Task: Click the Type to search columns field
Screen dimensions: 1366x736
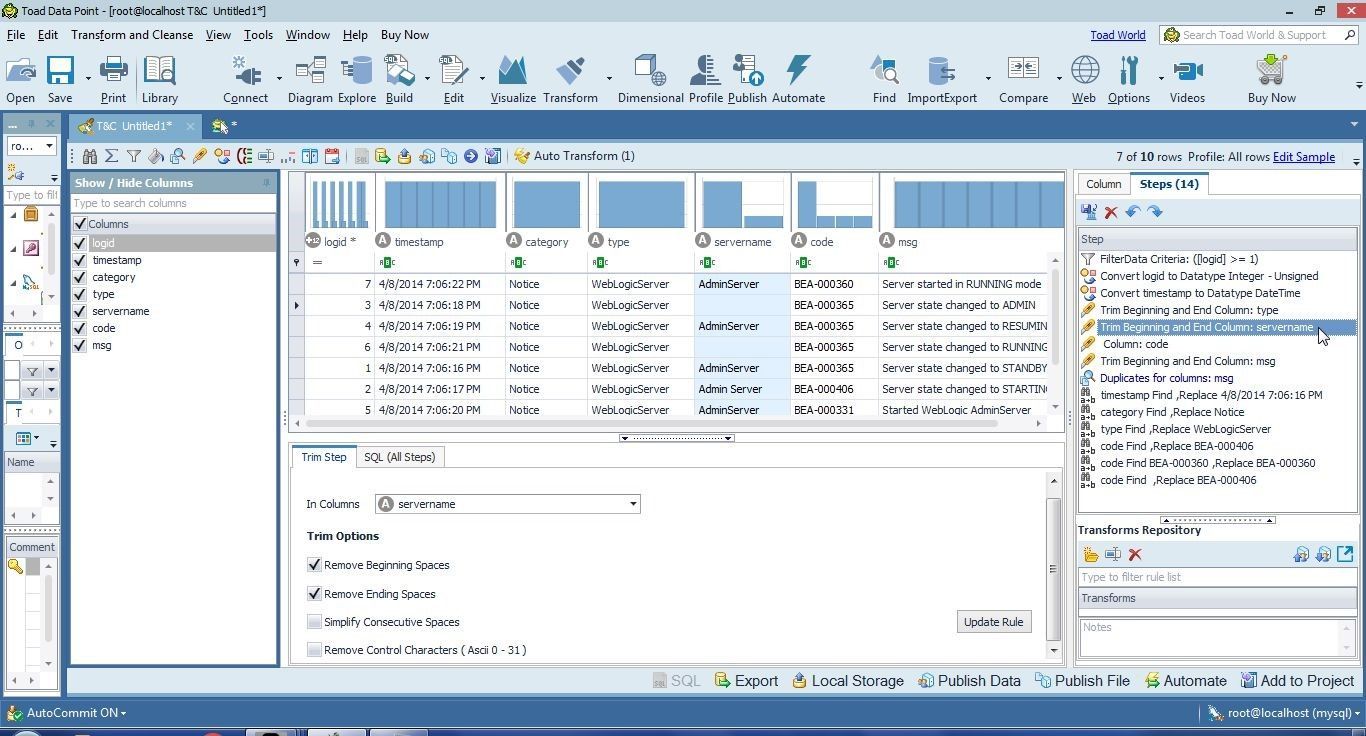Action: (173, 203)
